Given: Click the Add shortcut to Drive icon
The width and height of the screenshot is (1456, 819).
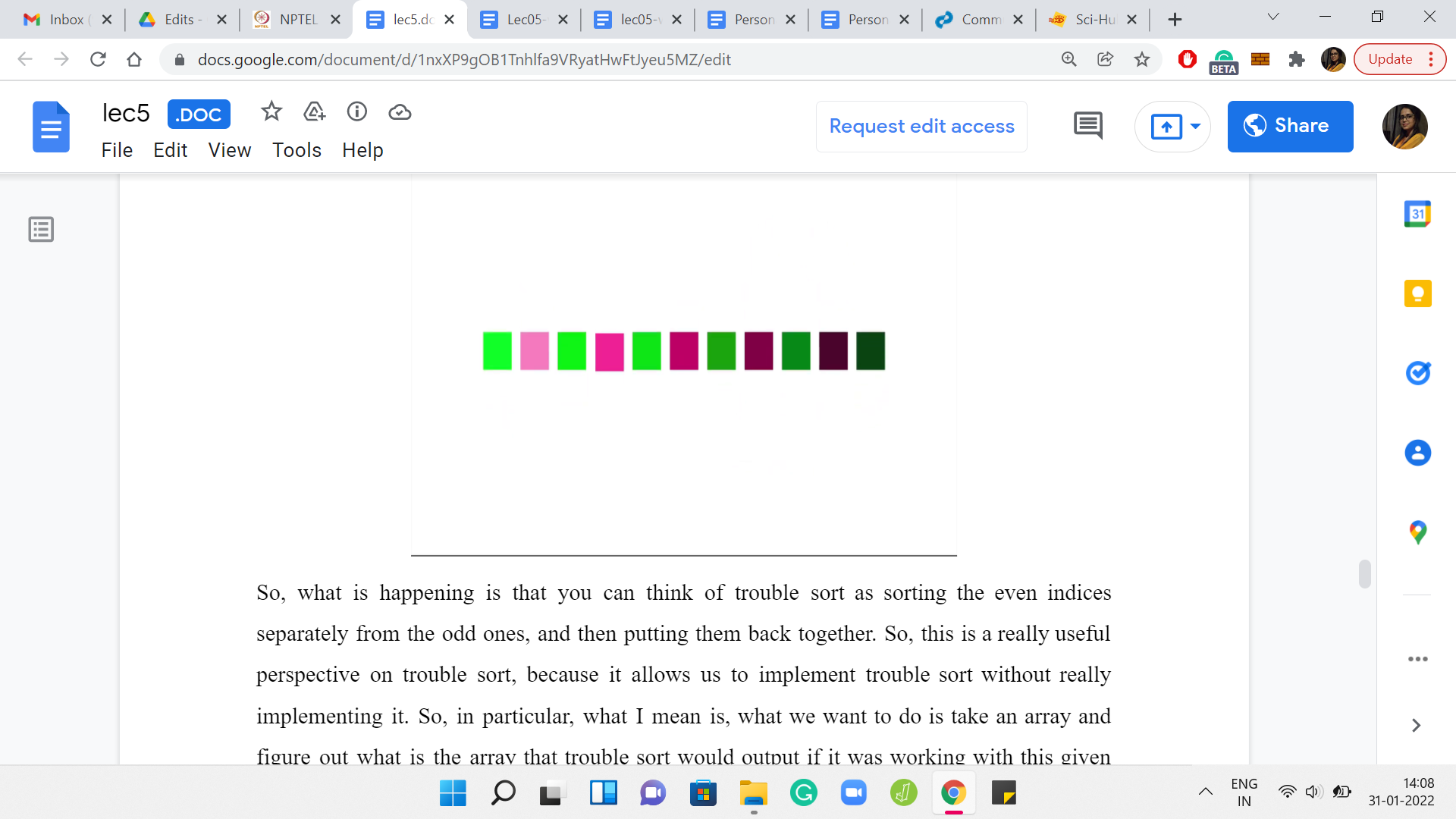Looking at the screenshot, I should click(x=314, y=112).
